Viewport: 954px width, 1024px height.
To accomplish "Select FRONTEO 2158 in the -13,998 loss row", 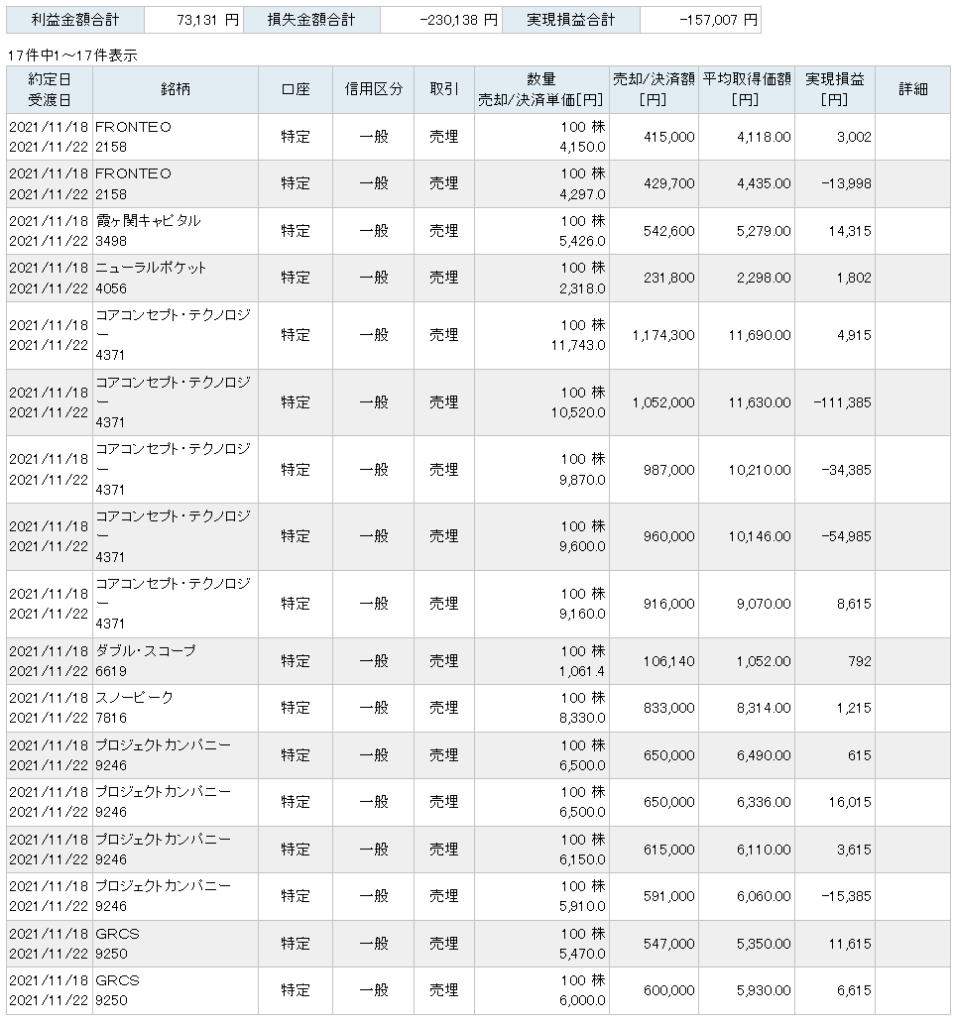I will tap(133, 184).
